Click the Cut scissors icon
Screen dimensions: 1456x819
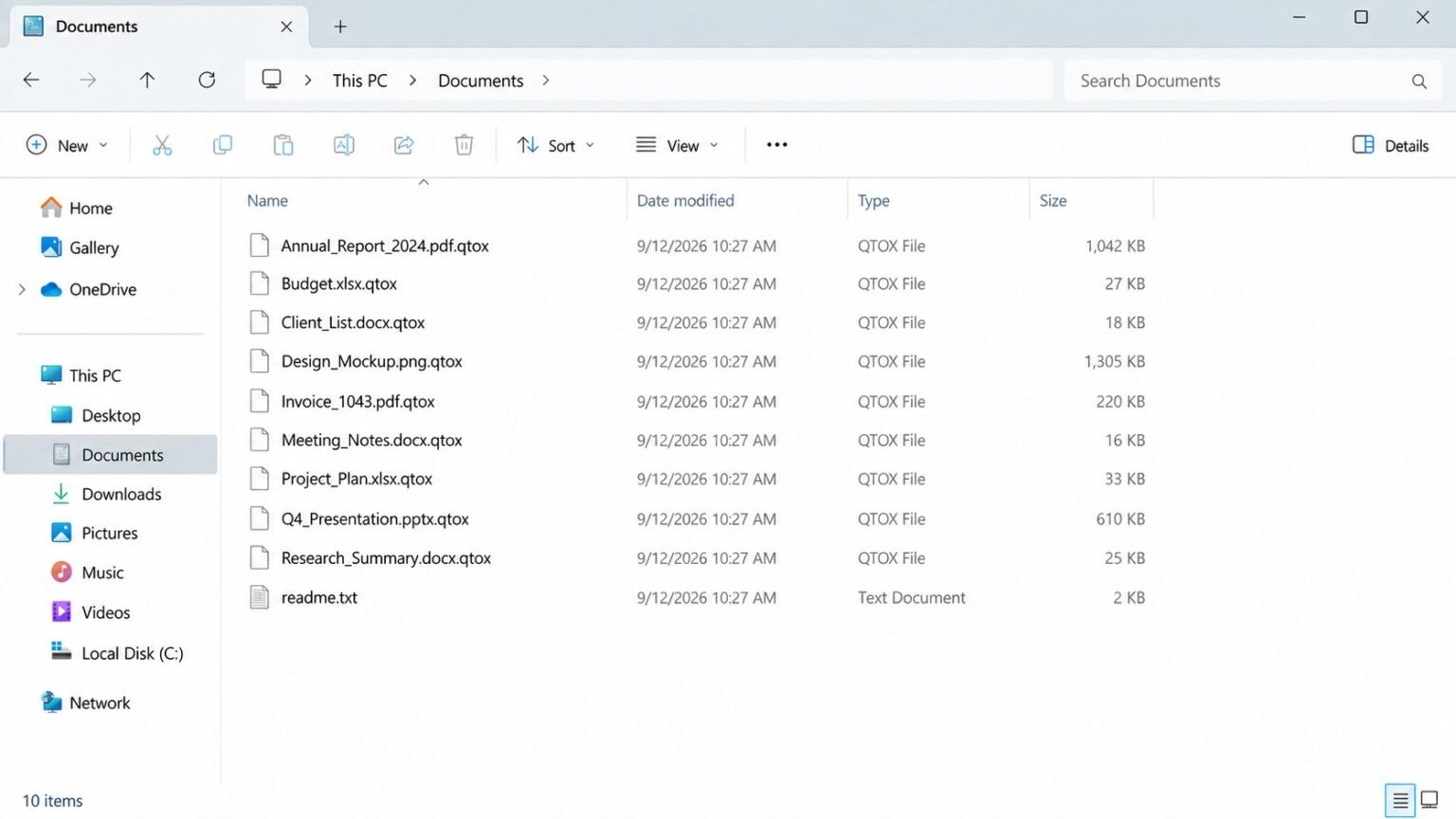click(162, 145)
